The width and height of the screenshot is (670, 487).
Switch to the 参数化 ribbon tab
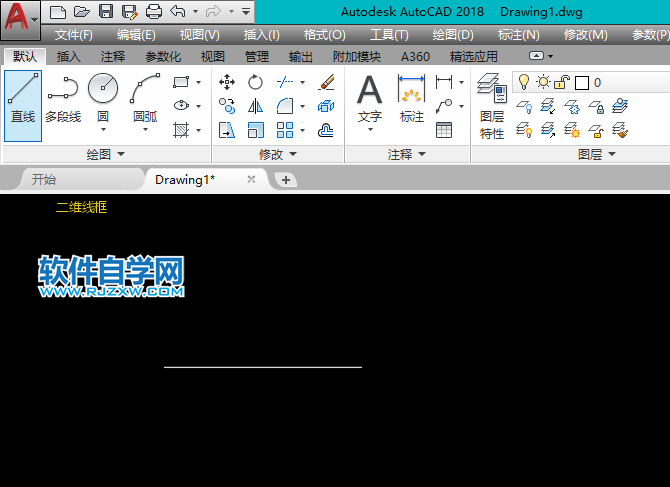(163, 56)
